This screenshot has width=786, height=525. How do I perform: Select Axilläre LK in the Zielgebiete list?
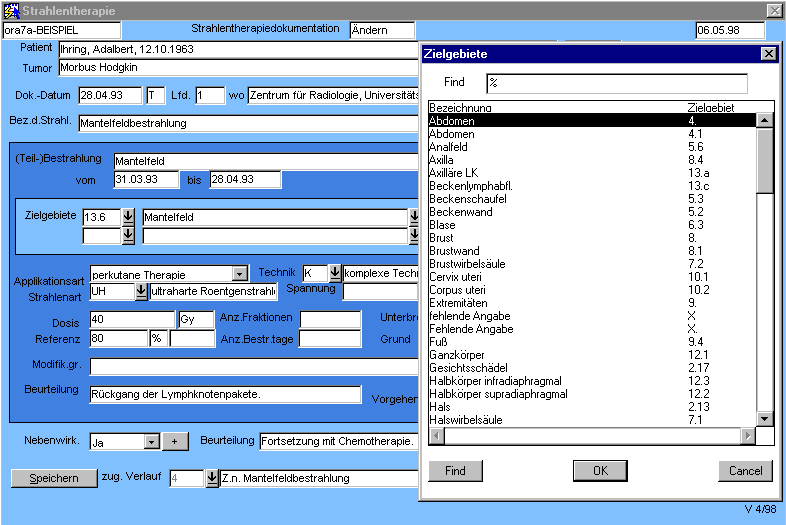(x=453, y=173)
